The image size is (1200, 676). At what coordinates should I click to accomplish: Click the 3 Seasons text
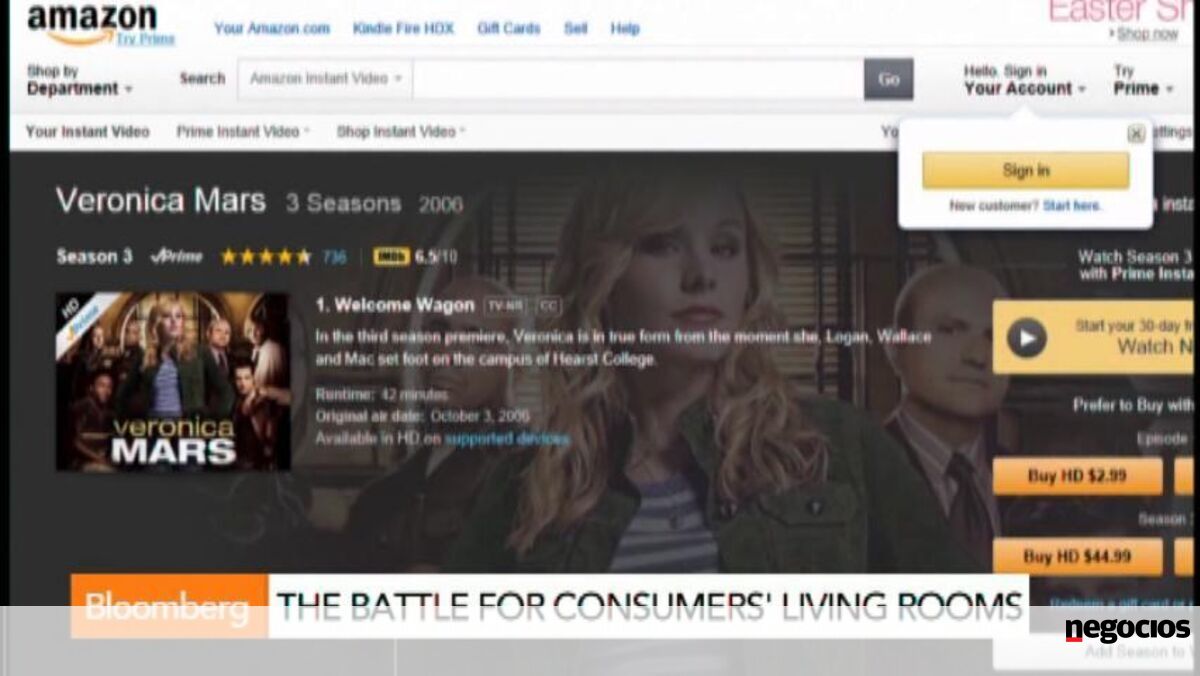tap(343, 204)
